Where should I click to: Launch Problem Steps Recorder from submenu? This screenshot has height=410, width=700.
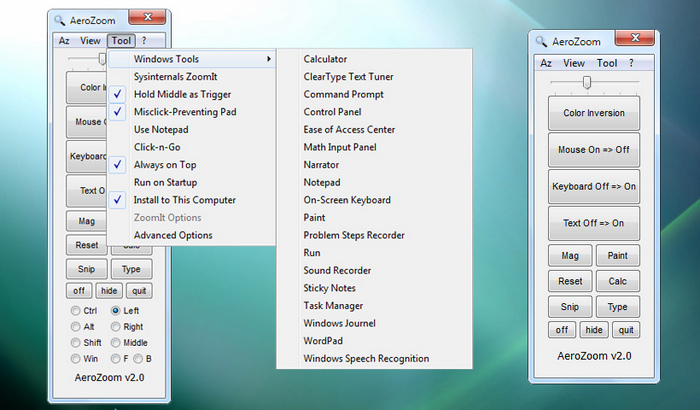click(x=354, y=235)
